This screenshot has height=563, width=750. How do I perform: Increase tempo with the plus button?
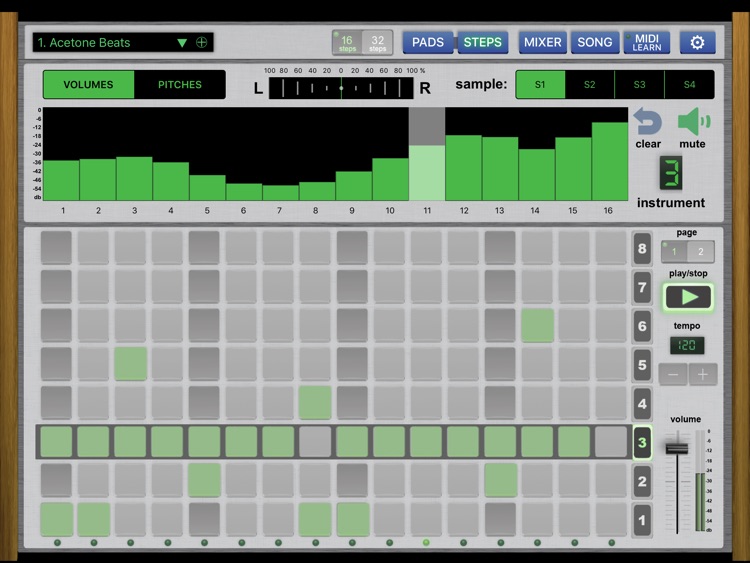click(703, 375)
